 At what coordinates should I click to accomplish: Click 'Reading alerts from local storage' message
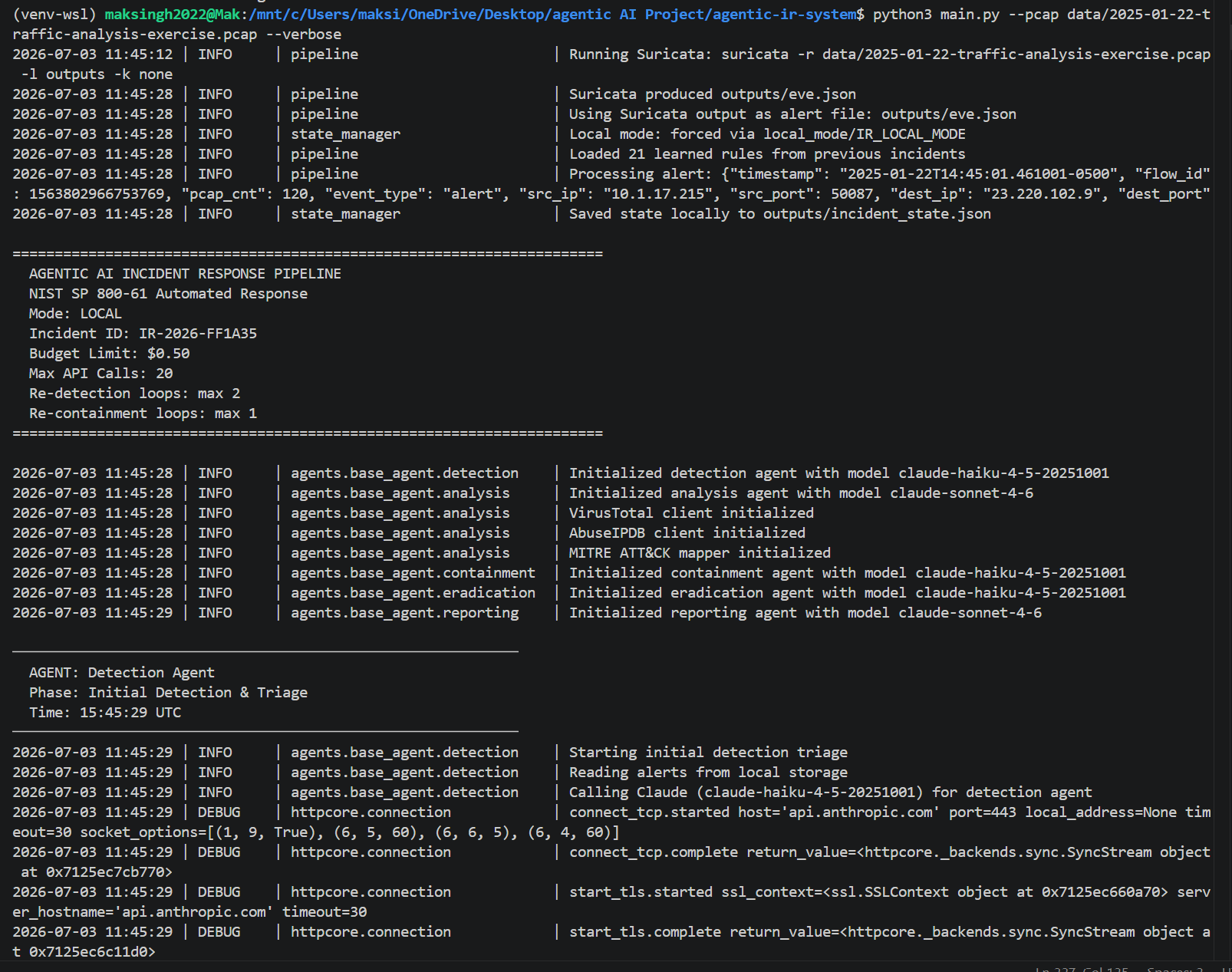click(708, 773)
